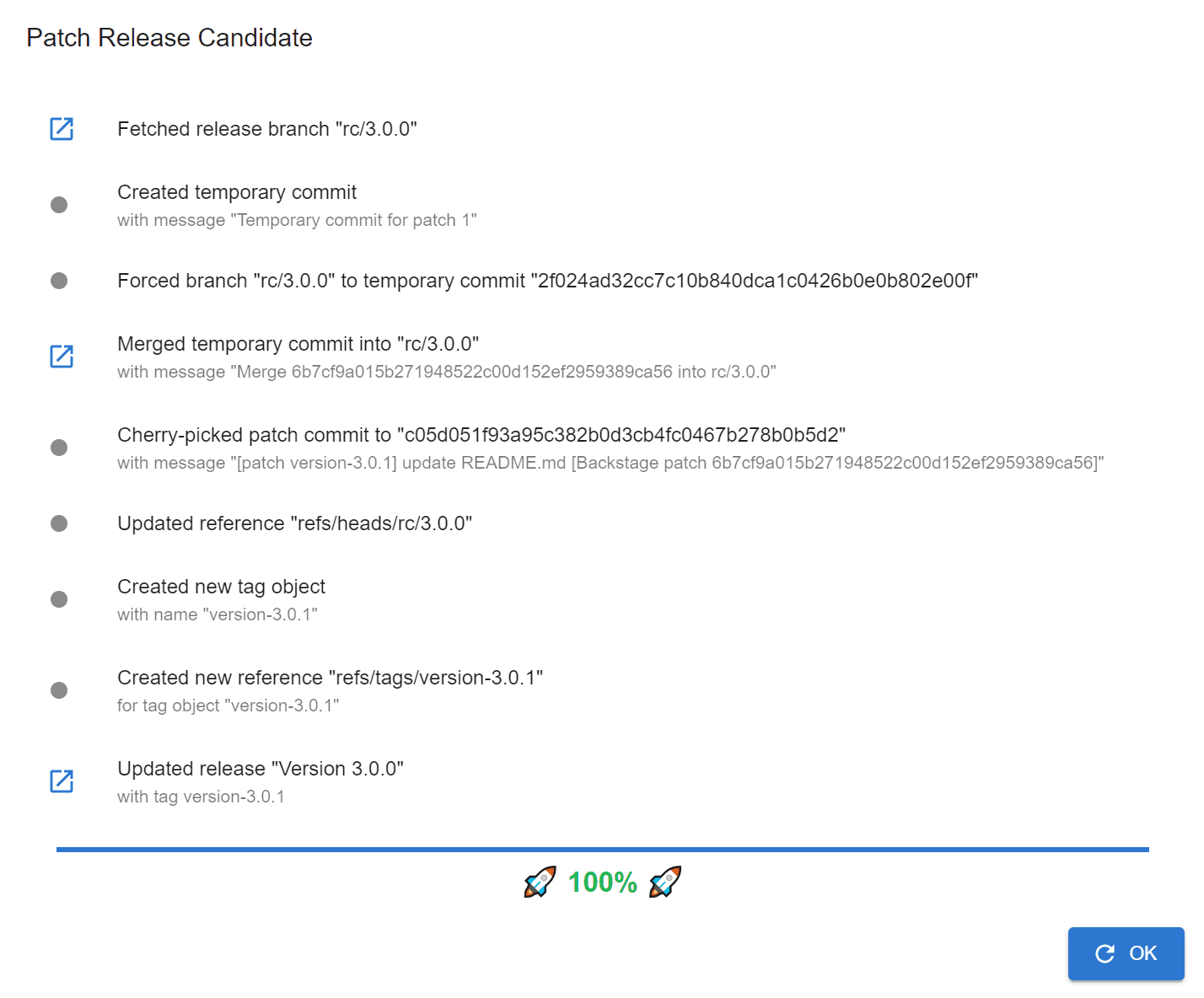
Task: Click the left rocket emoji
Action: tap(540, 882)
